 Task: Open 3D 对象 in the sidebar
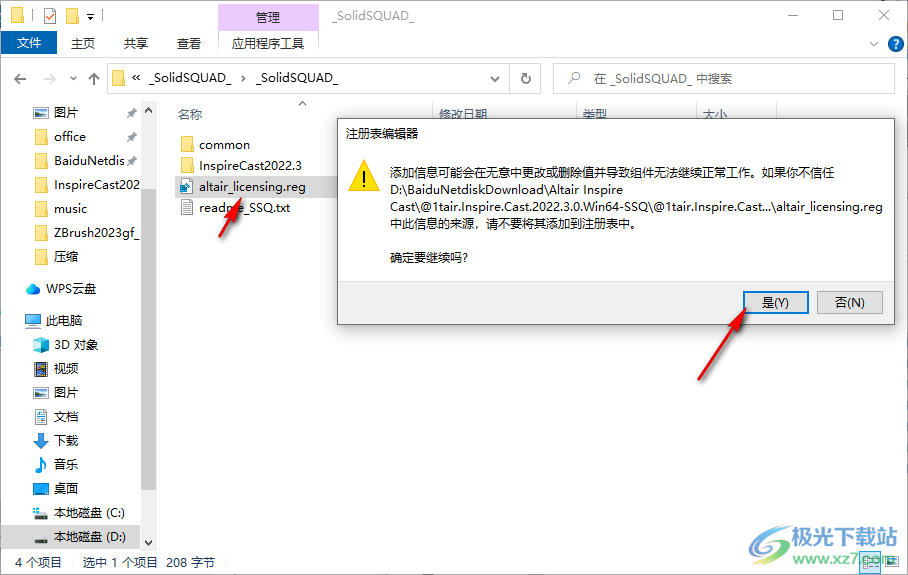click(x=75, y=345)
